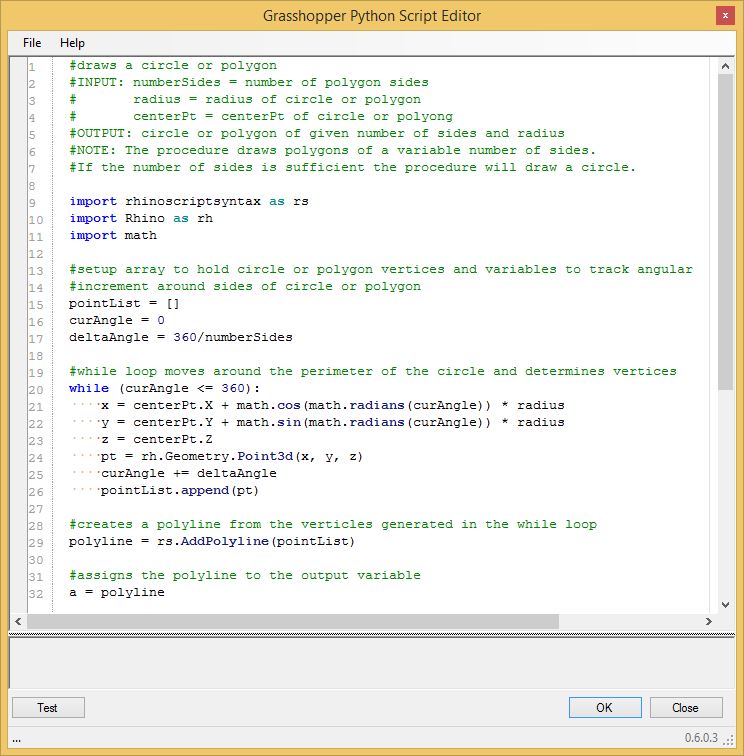Click line number 20 in gutter
The width and height of the screenshot is (744, 756).
[36, 390]
